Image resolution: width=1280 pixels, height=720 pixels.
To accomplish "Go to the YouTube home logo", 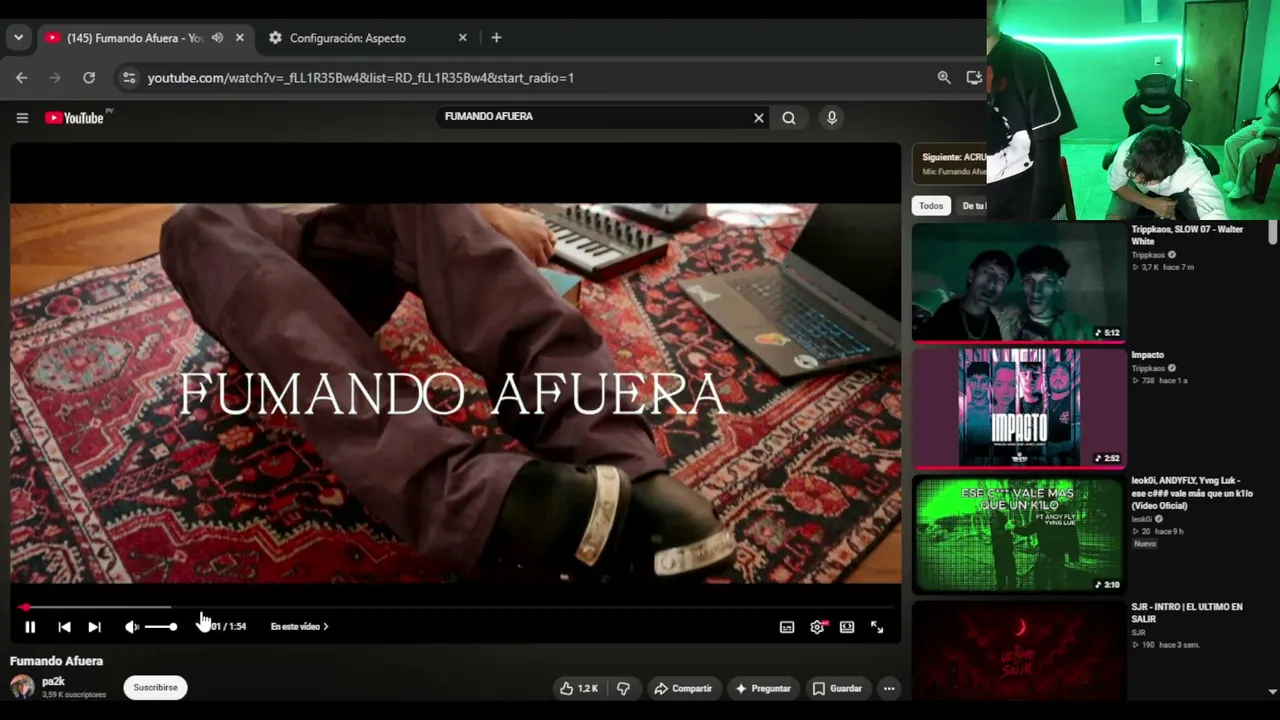I will (x=74, y=118).
